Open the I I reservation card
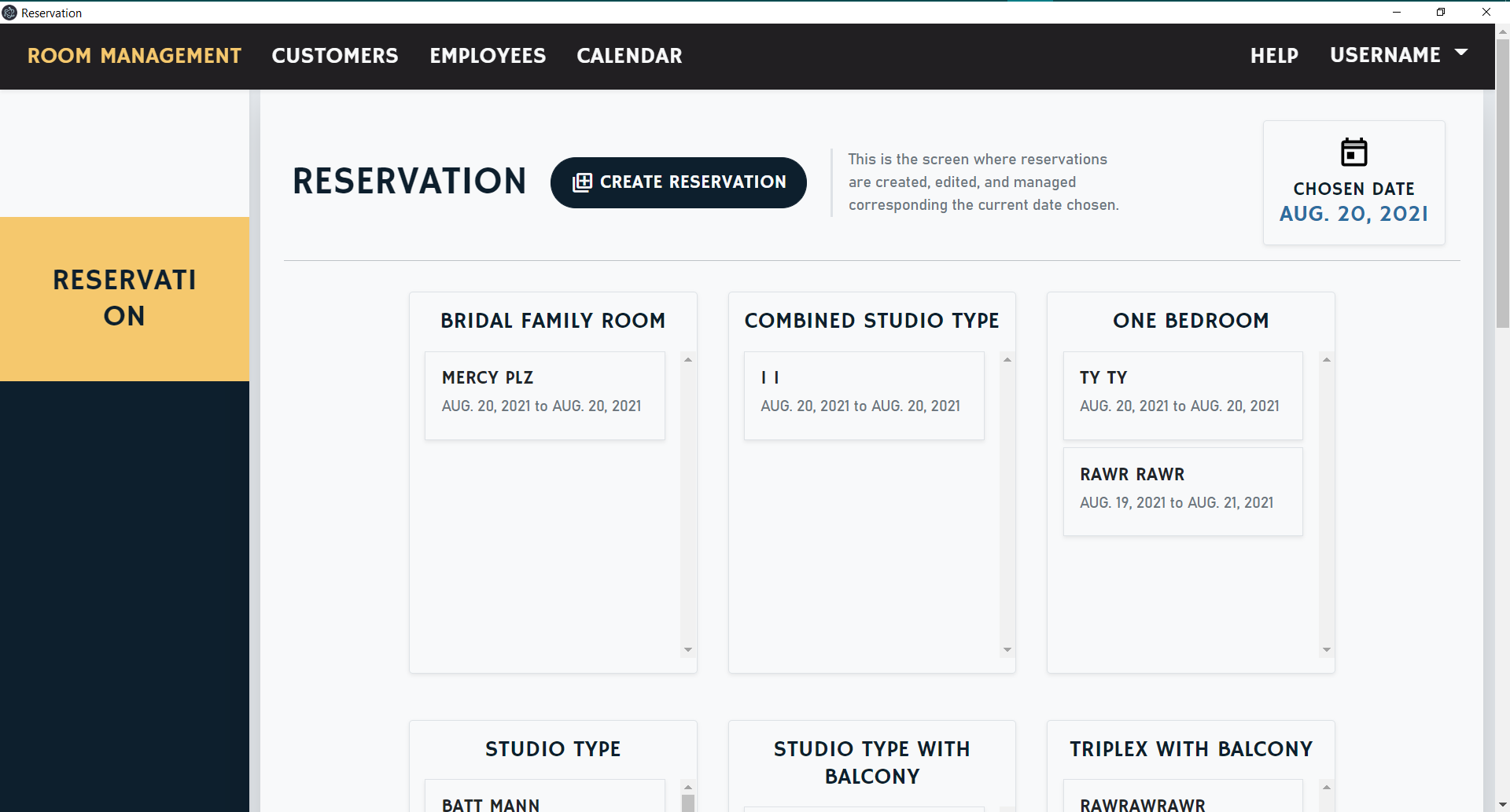Image resolution: width=1510 pixels, height=812 pixels. [864, 395]
